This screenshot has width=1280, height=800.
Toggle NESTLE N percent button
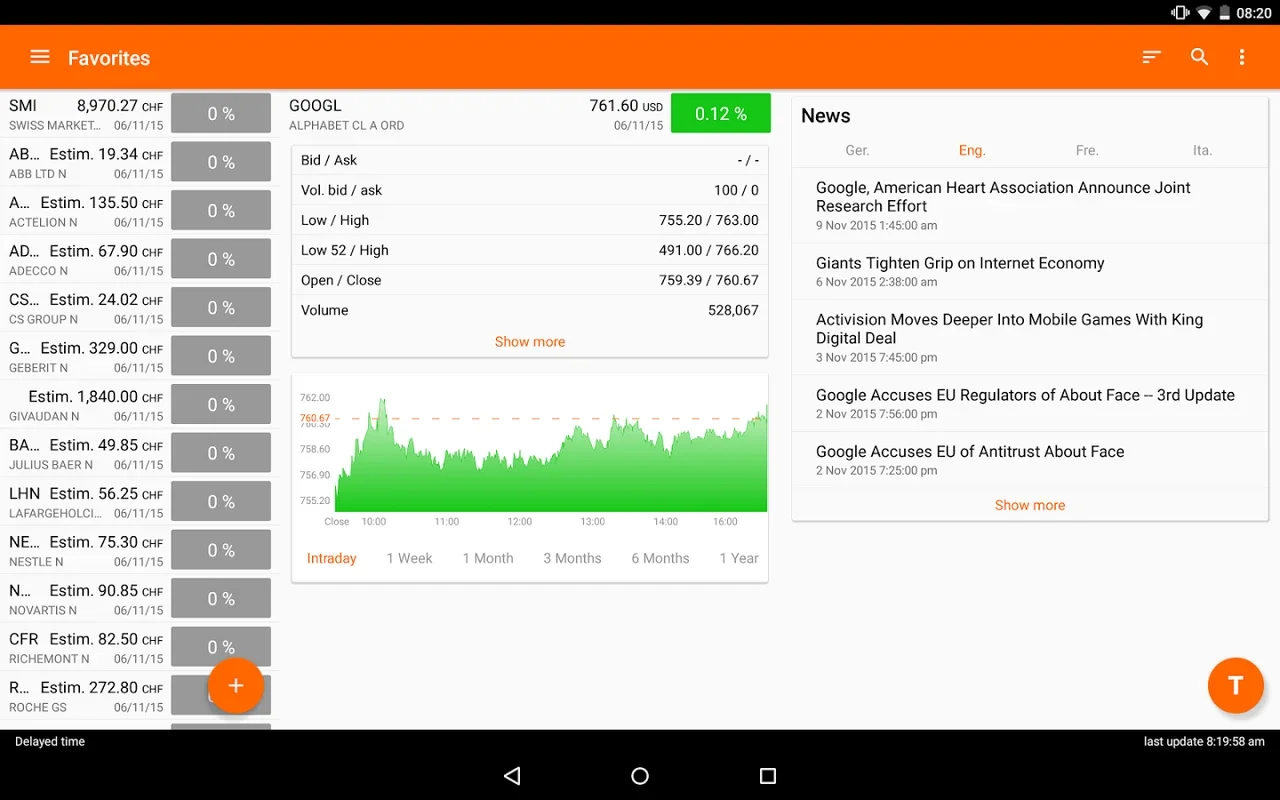tap(221, 550)
